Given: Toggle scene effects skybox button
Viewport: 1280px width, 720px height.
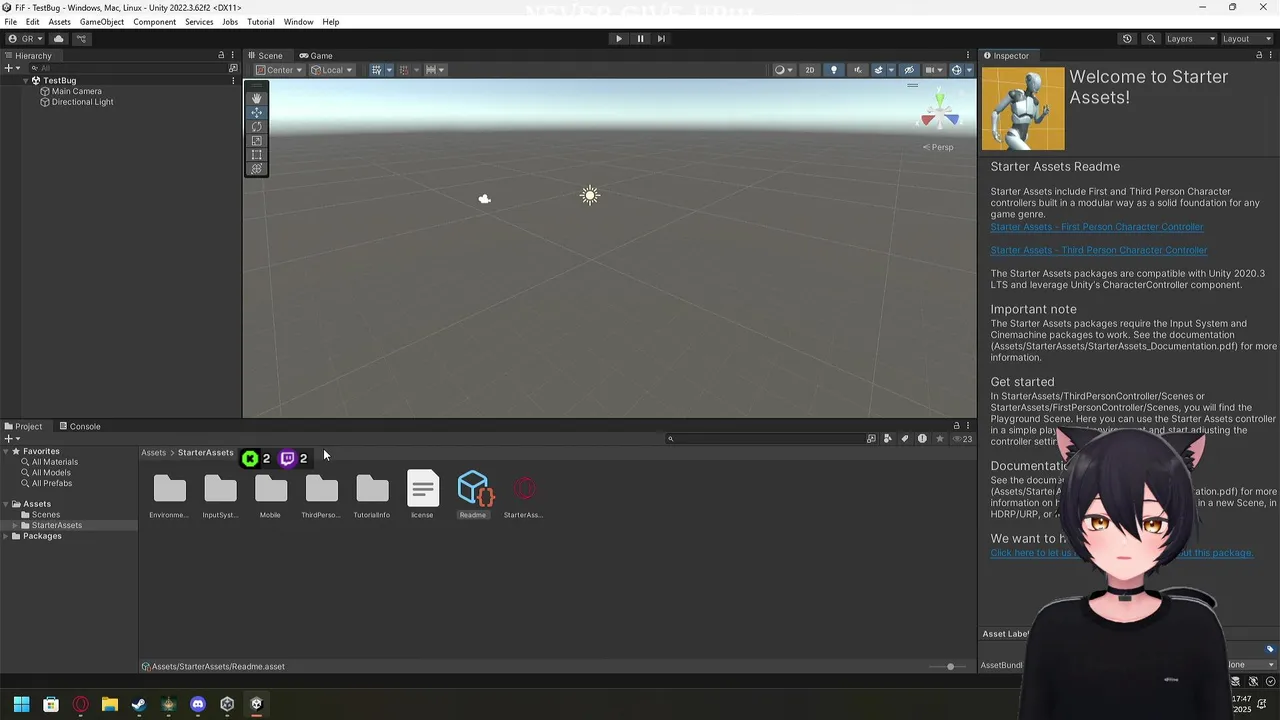Looking at the screenshot, I should (881, 70).
